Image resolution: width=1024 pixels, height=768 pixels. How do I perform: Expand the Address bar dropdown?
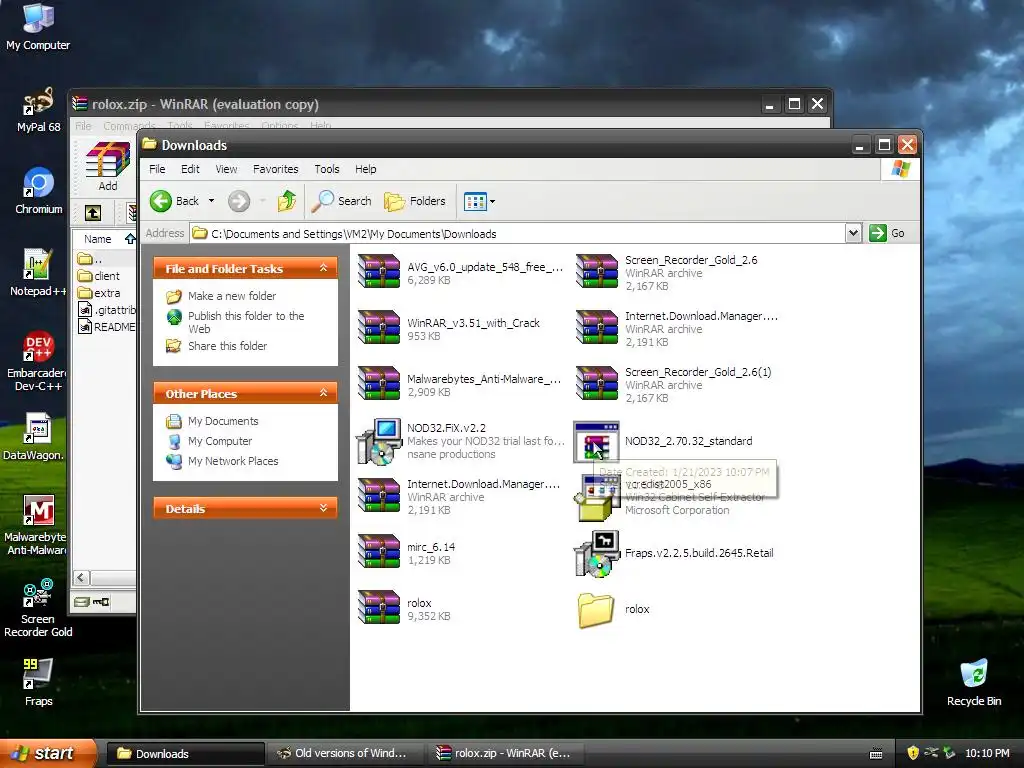coord(853,233)
